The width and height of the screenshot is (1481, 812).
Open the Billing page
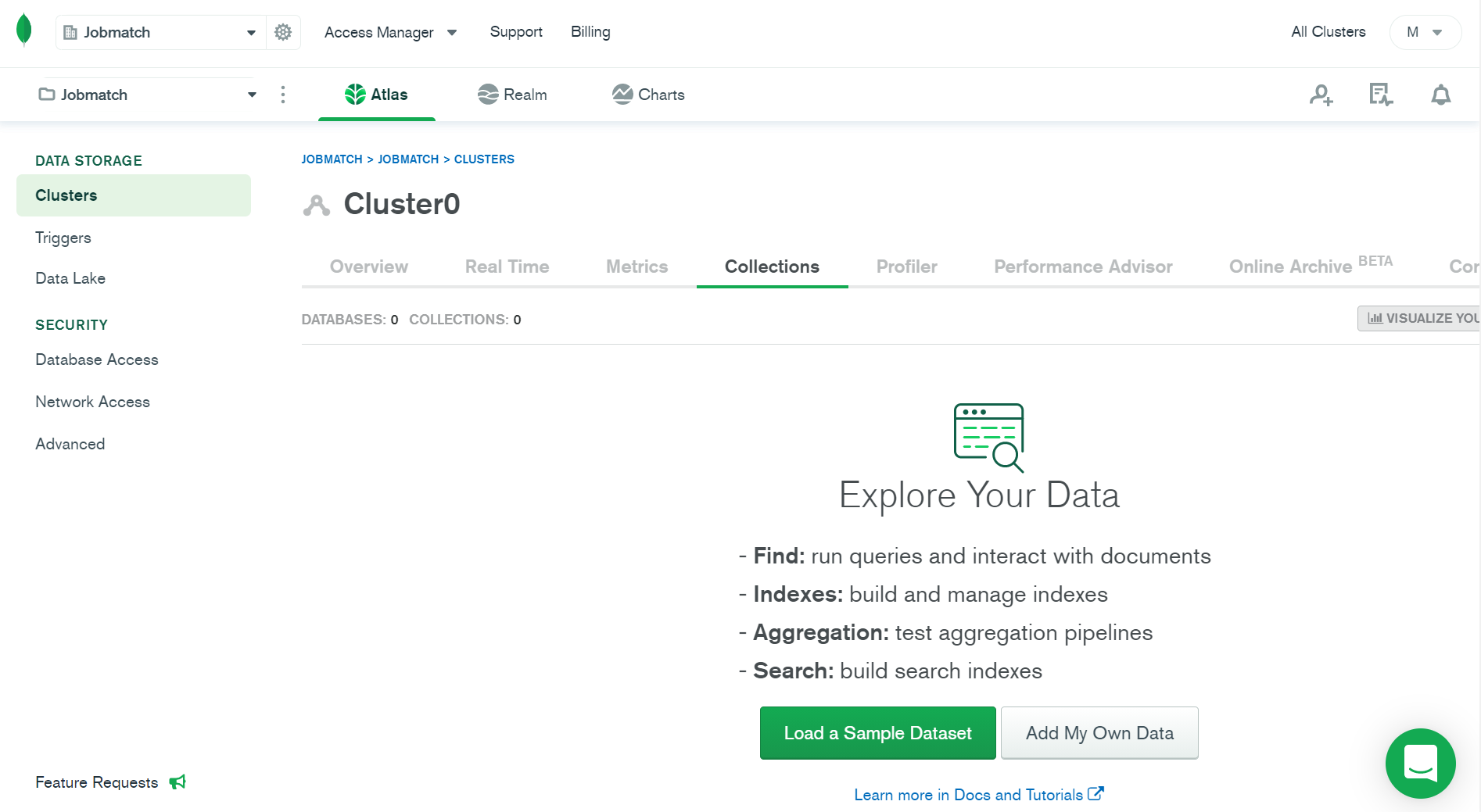point(590,32)
